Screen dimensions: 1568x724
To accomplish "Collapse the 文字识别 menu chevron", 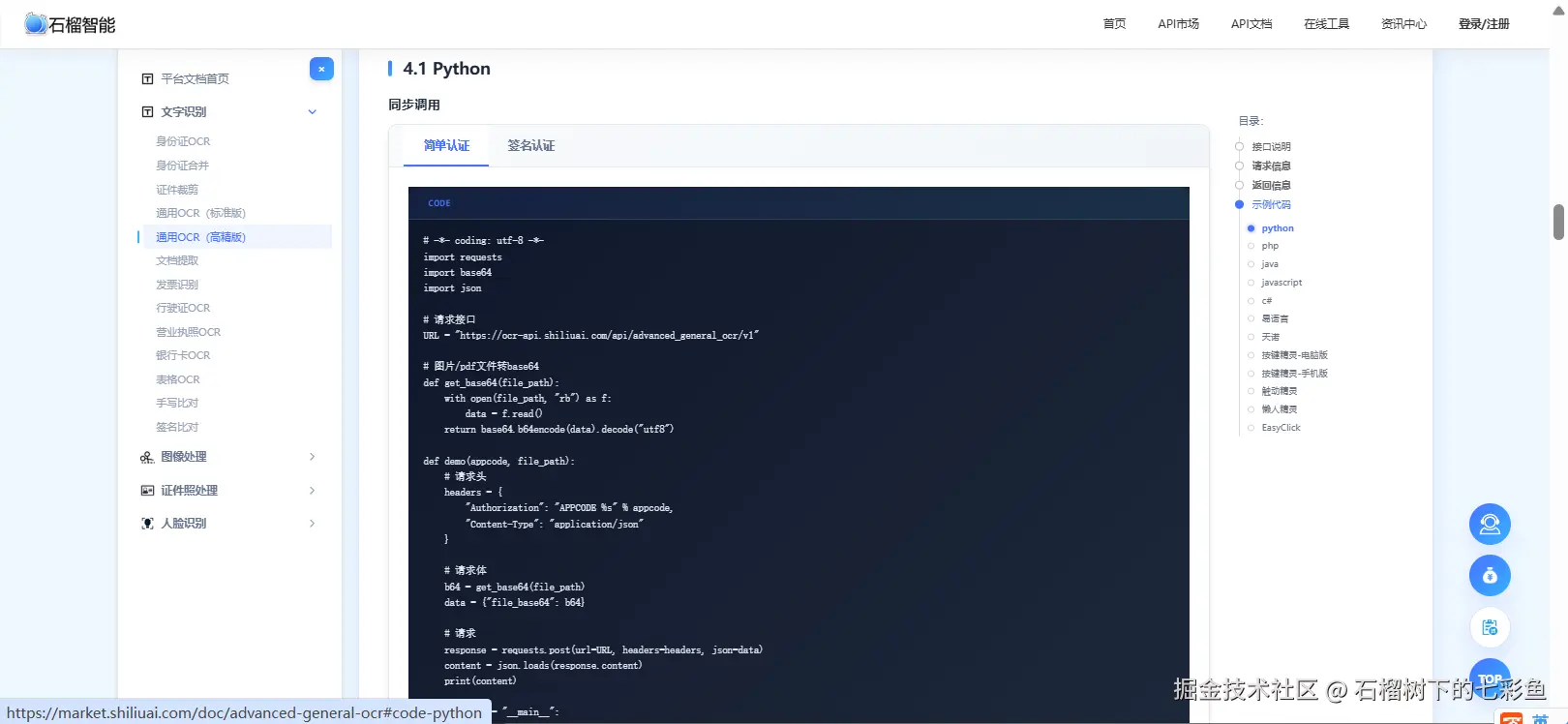I will 312,112.
